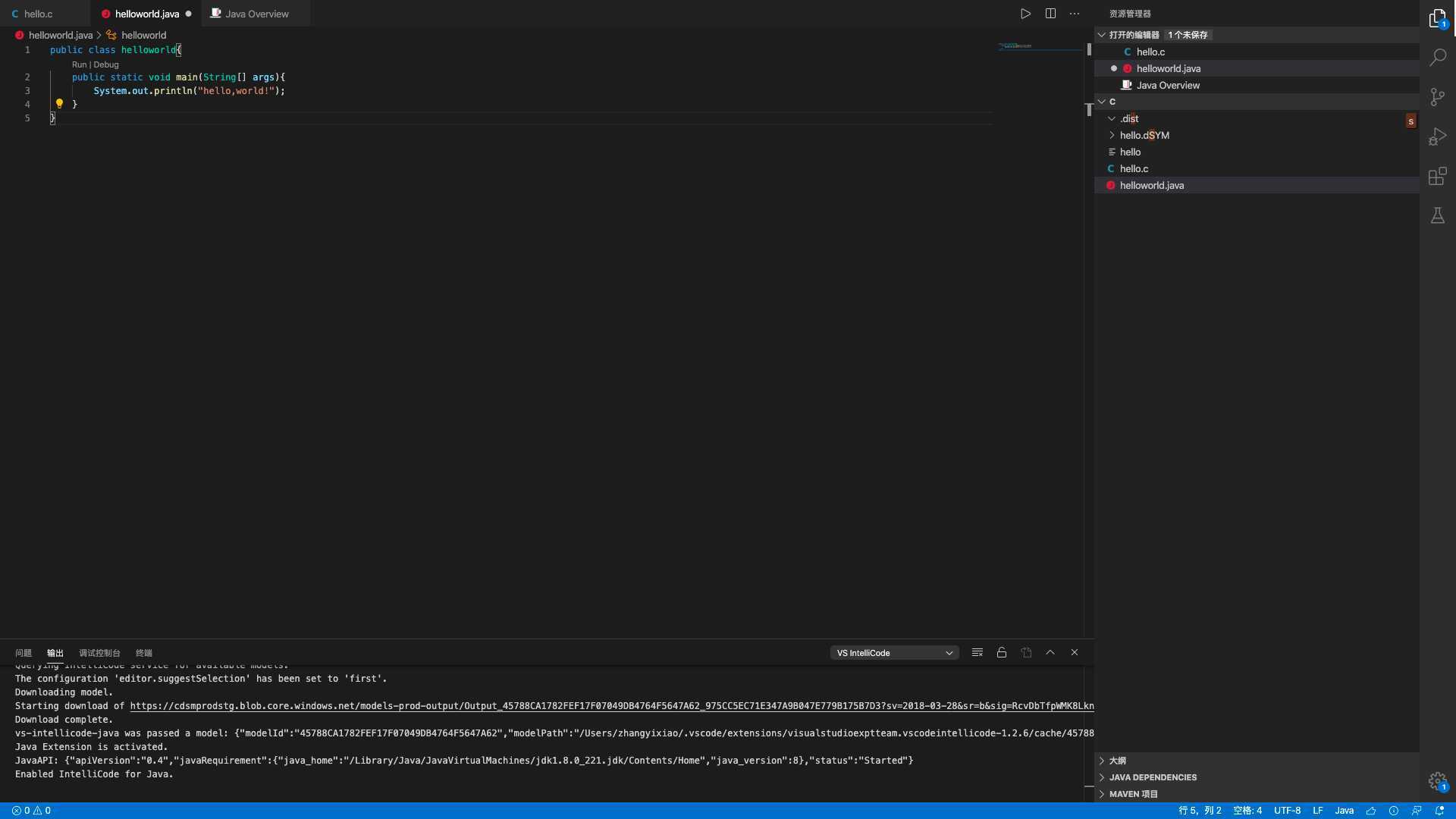
Task: Change end-of-line sequence LF
Action: point(1318,811)
